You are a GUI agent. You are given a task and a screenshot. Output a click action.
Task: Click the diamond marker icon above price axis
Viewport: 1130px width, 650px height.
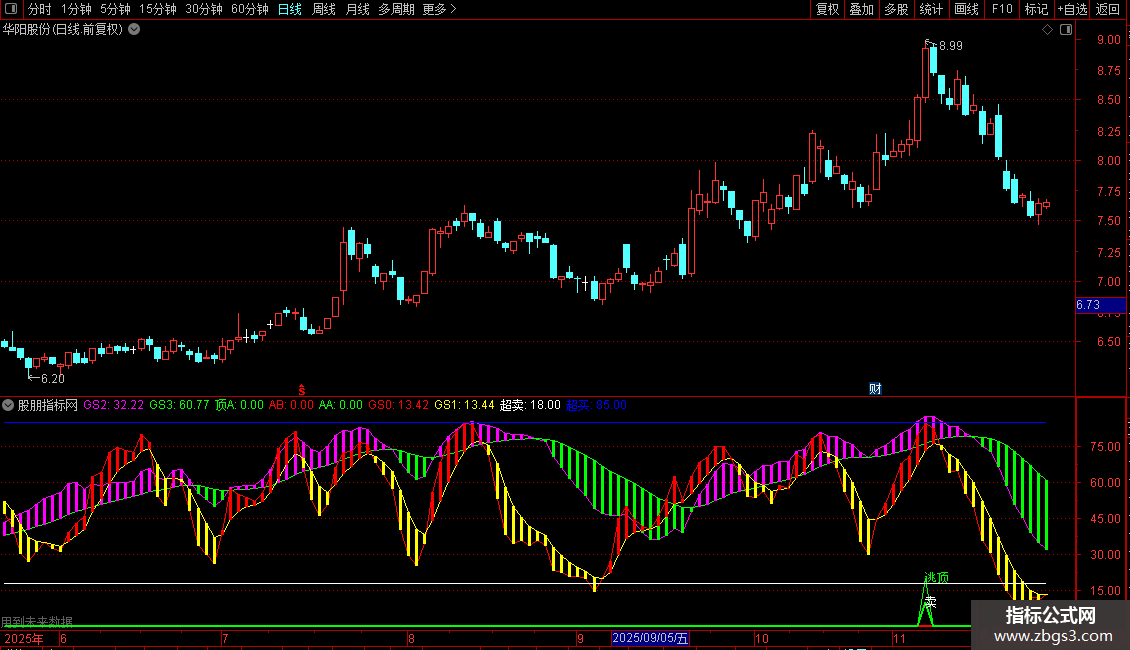click(x=1047, y=30)
